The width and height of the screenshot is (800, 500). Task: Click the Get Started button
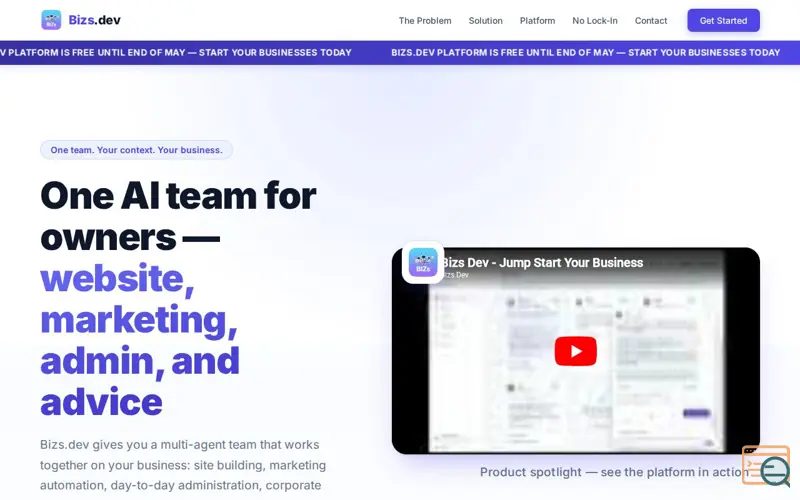point(723,20)
